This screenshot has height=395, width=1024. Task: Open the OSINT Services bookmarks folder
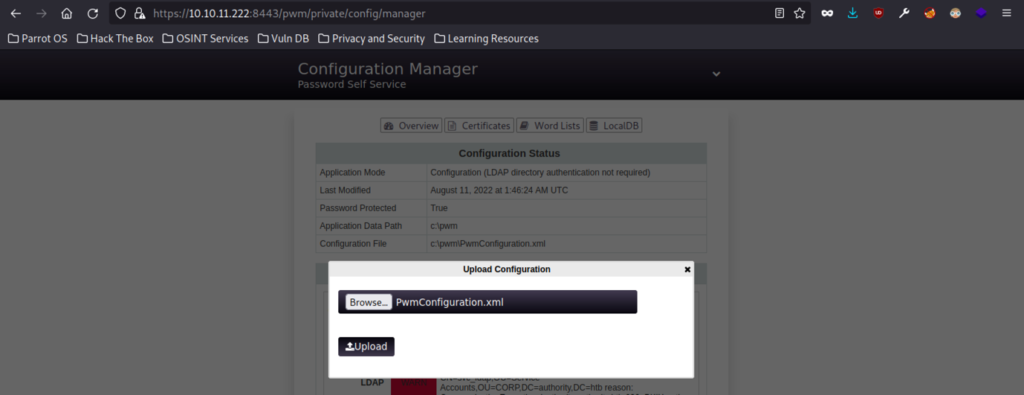point(205,39)
